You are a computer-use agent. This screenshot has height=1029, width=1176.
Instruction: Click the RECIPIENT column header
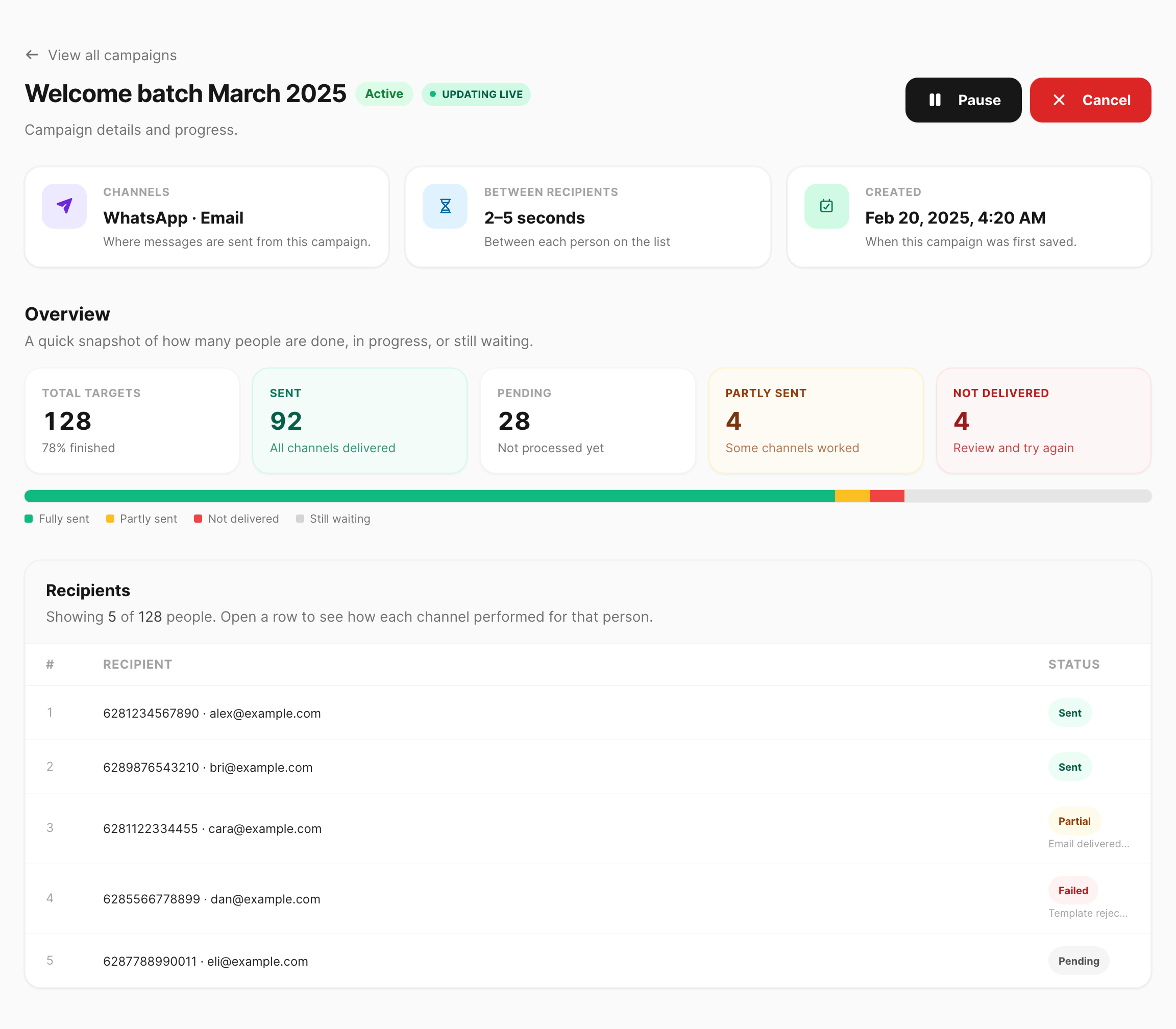pyautogui.click(x=137, y=665)
